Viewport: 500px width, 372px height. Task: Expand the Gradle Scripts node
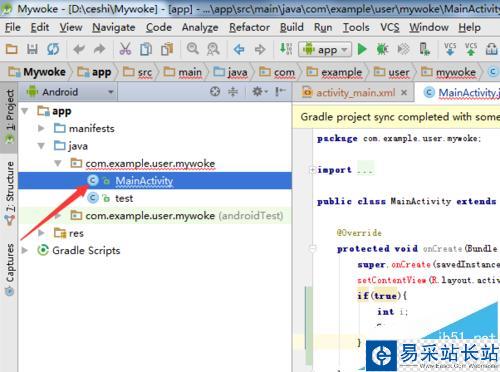(25, 250)
